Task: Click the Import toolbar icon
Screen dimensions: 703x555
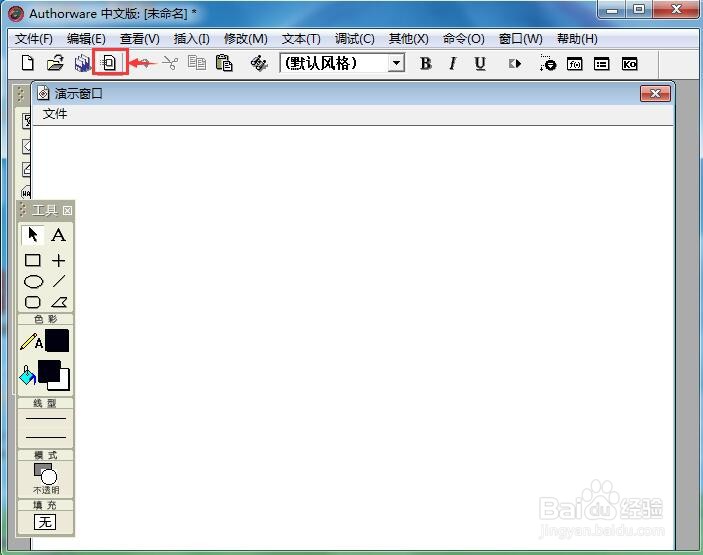Action: pos(108,63)
